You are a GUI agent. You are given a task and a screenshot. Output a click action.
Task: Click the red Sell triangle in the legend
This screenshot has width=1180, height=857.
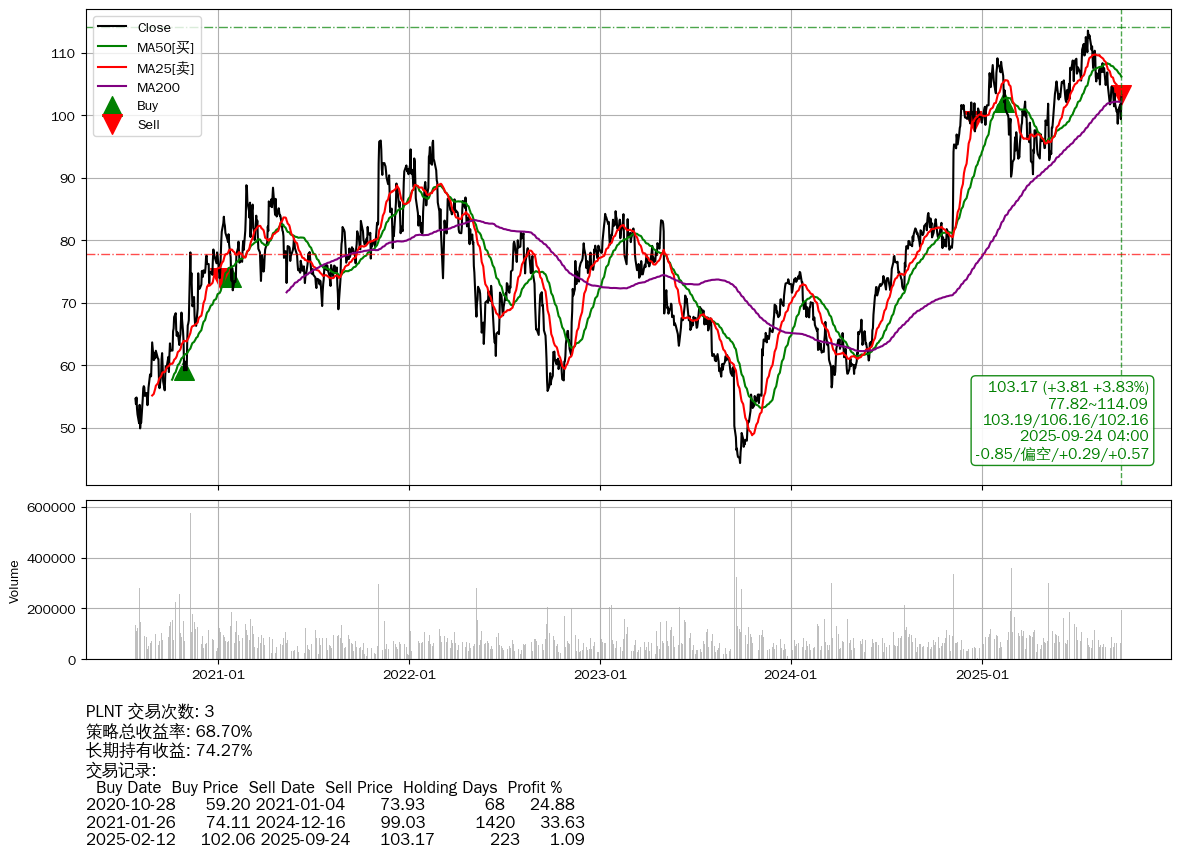pos(113,124)
